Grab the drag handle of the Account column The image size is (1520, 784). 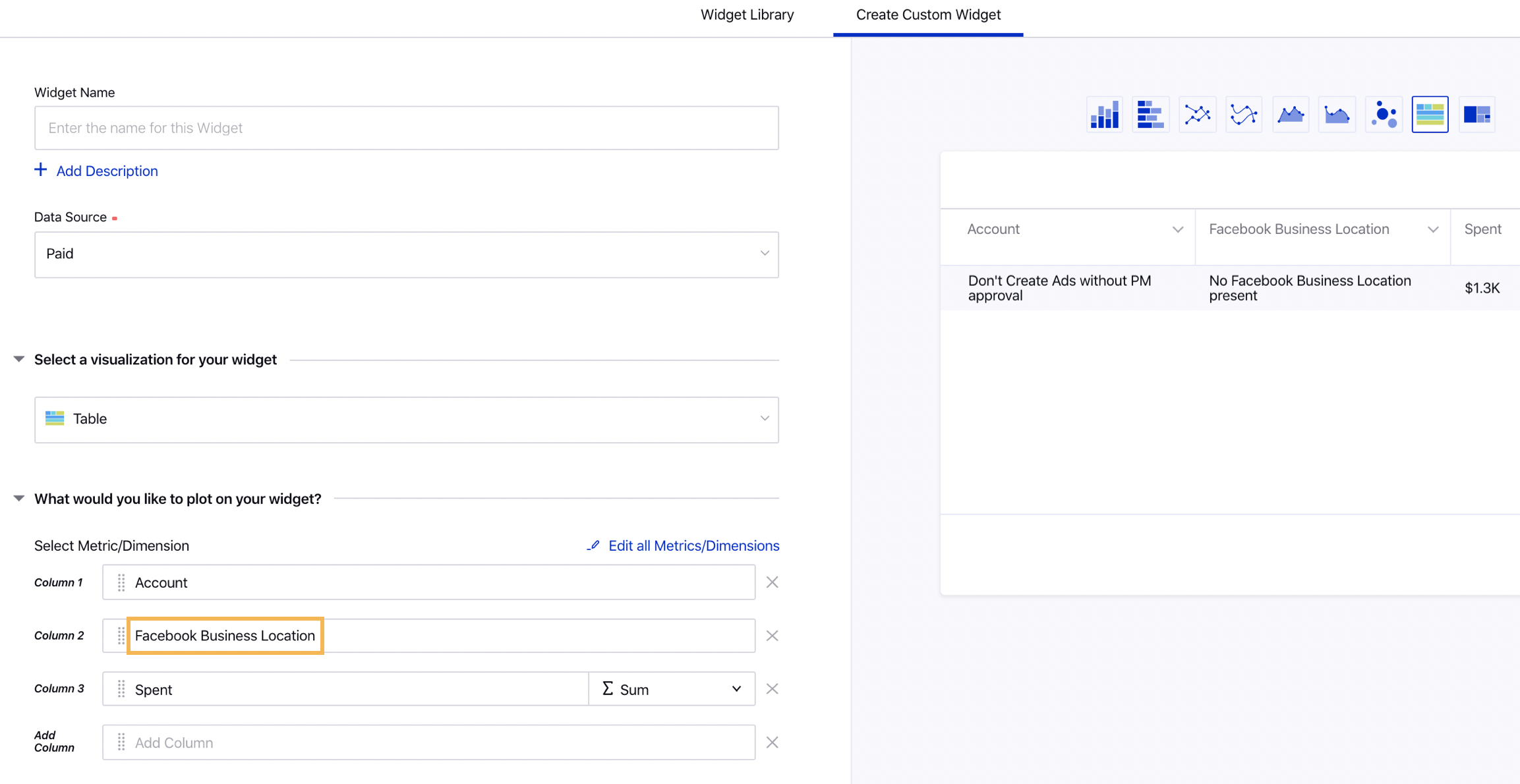(121, 582)
